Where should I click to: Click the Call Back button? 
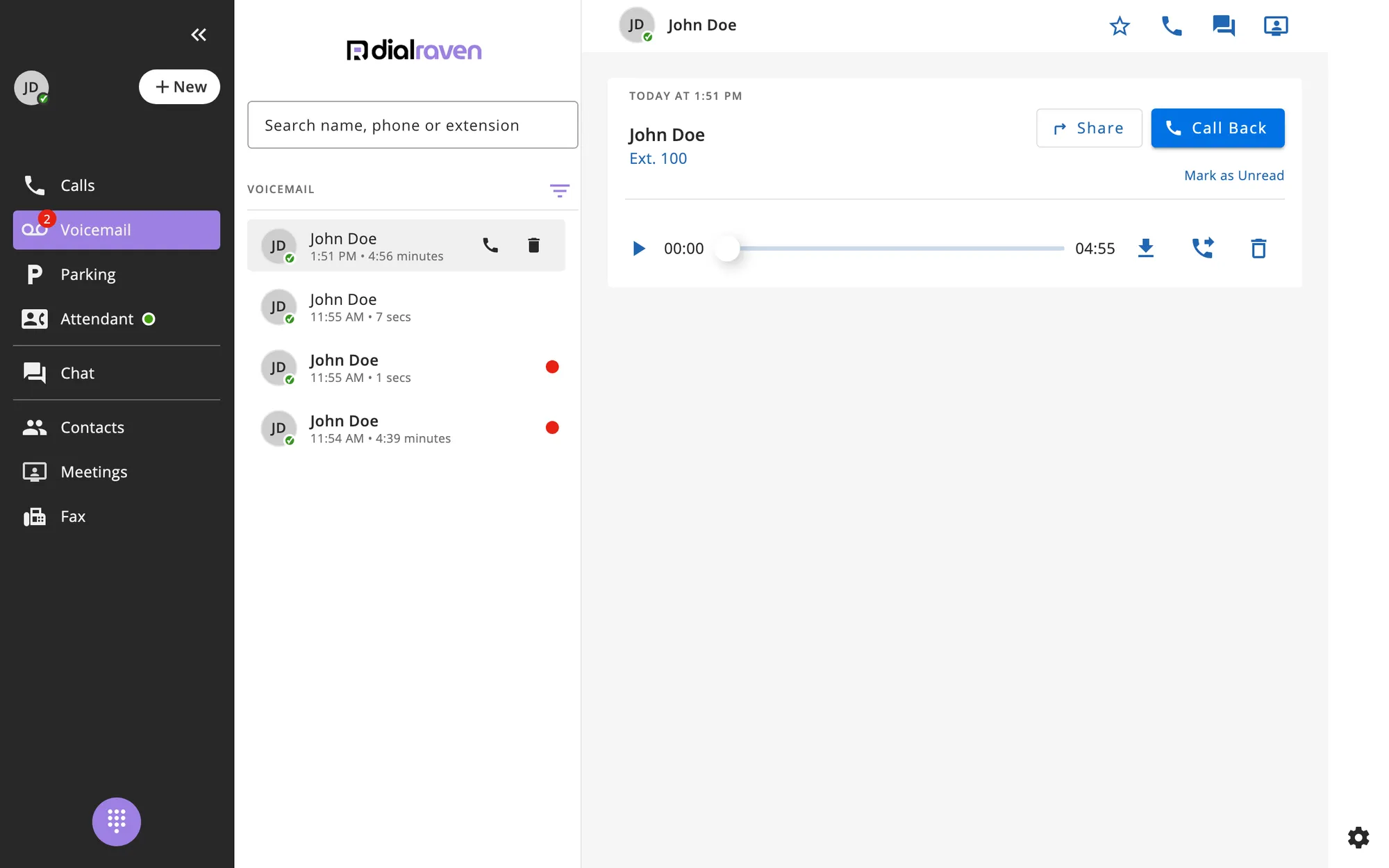[x=1217, y=128]
